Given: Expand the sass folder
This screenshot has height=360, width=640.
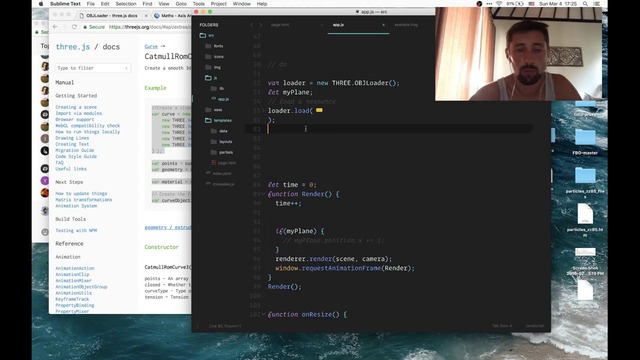Looking at the screenshot, I should pyautogui.click(x=214, y=110).
